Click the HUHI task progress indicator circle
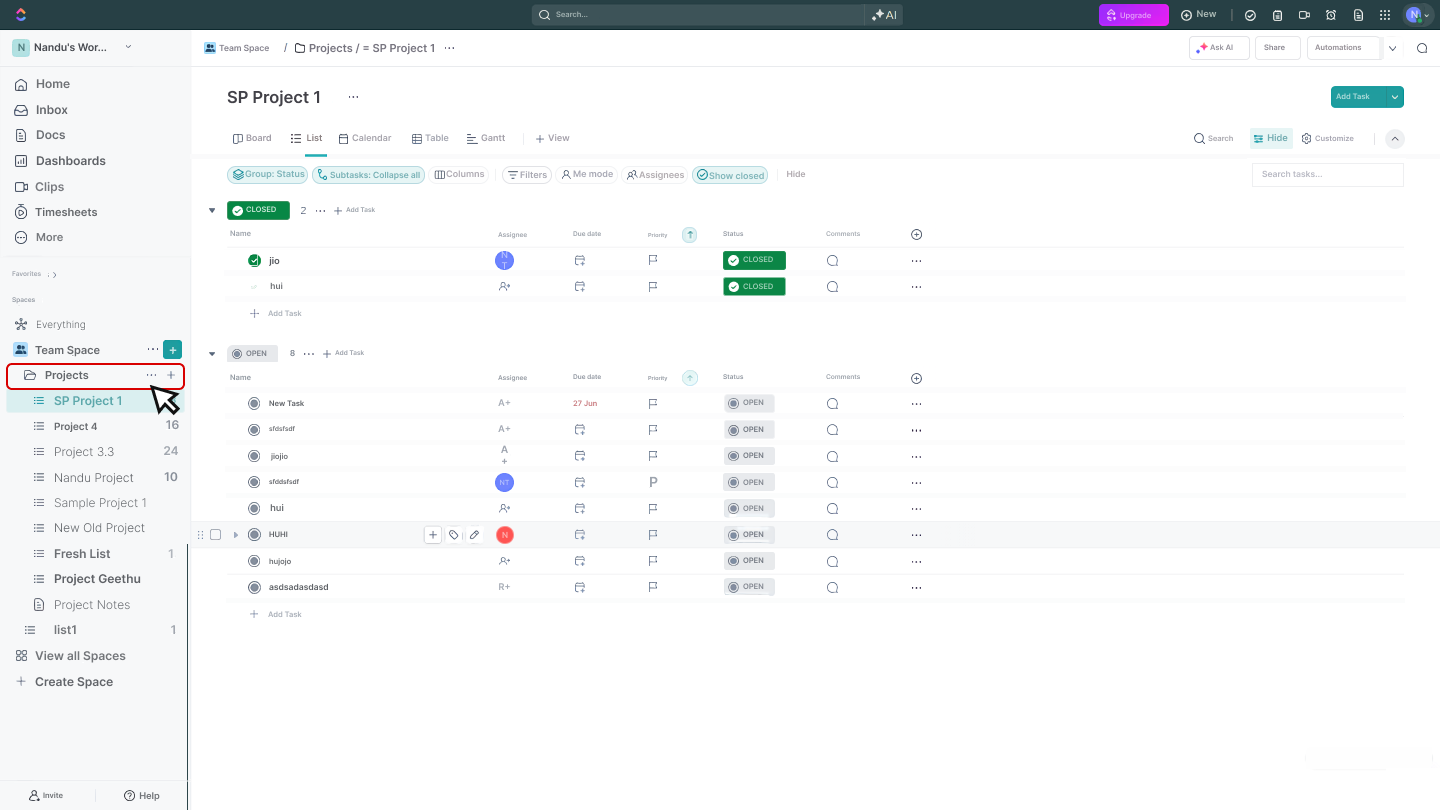The height and width of the screenshot is (810, 1440). (x=254, y=534)
